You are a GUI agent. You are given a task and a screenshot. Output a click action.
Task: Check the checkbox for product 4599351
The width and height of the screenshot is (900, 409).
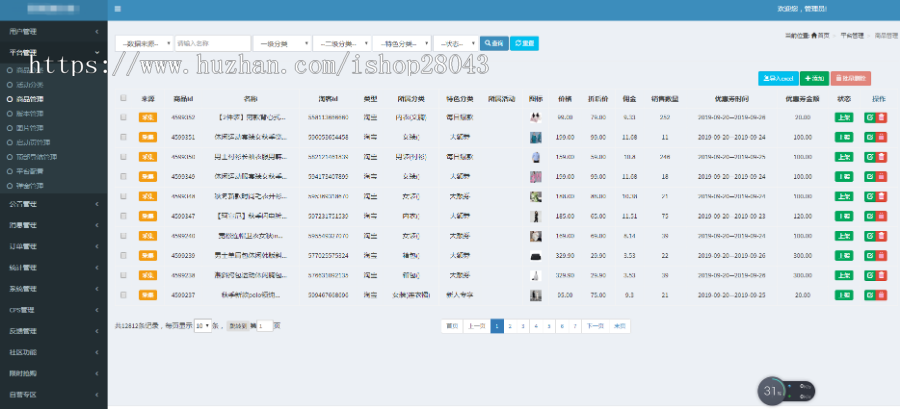(124, 135)
